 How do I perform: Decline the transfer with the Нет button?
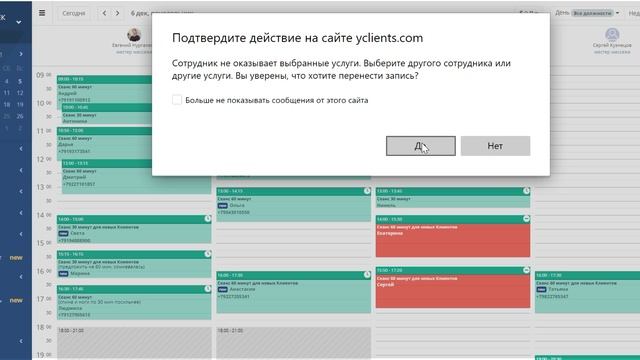[x=495, y=146]
